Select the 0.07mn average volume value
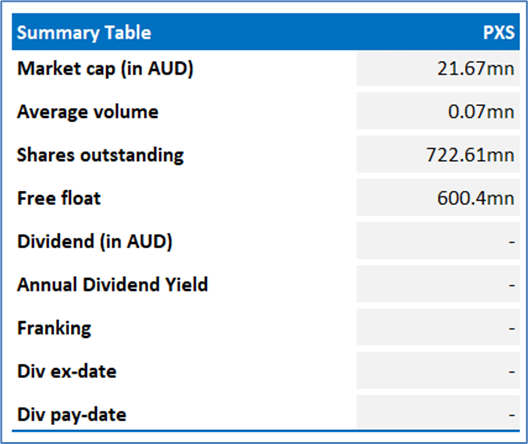This screenshot has width=528, height=444. click(481, 112)
